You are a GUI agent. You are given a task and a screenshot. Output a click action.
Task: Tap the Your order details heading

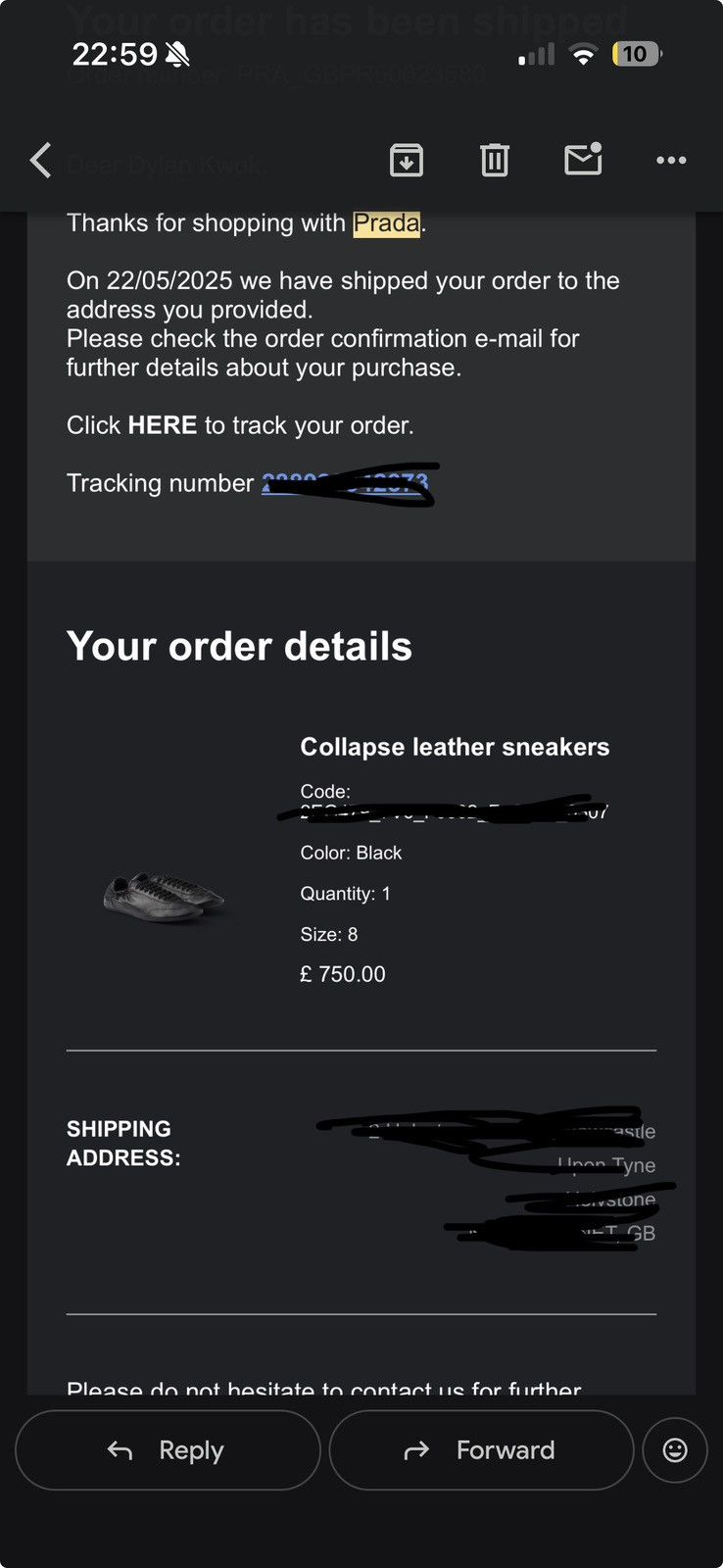(x=239, y=647)
